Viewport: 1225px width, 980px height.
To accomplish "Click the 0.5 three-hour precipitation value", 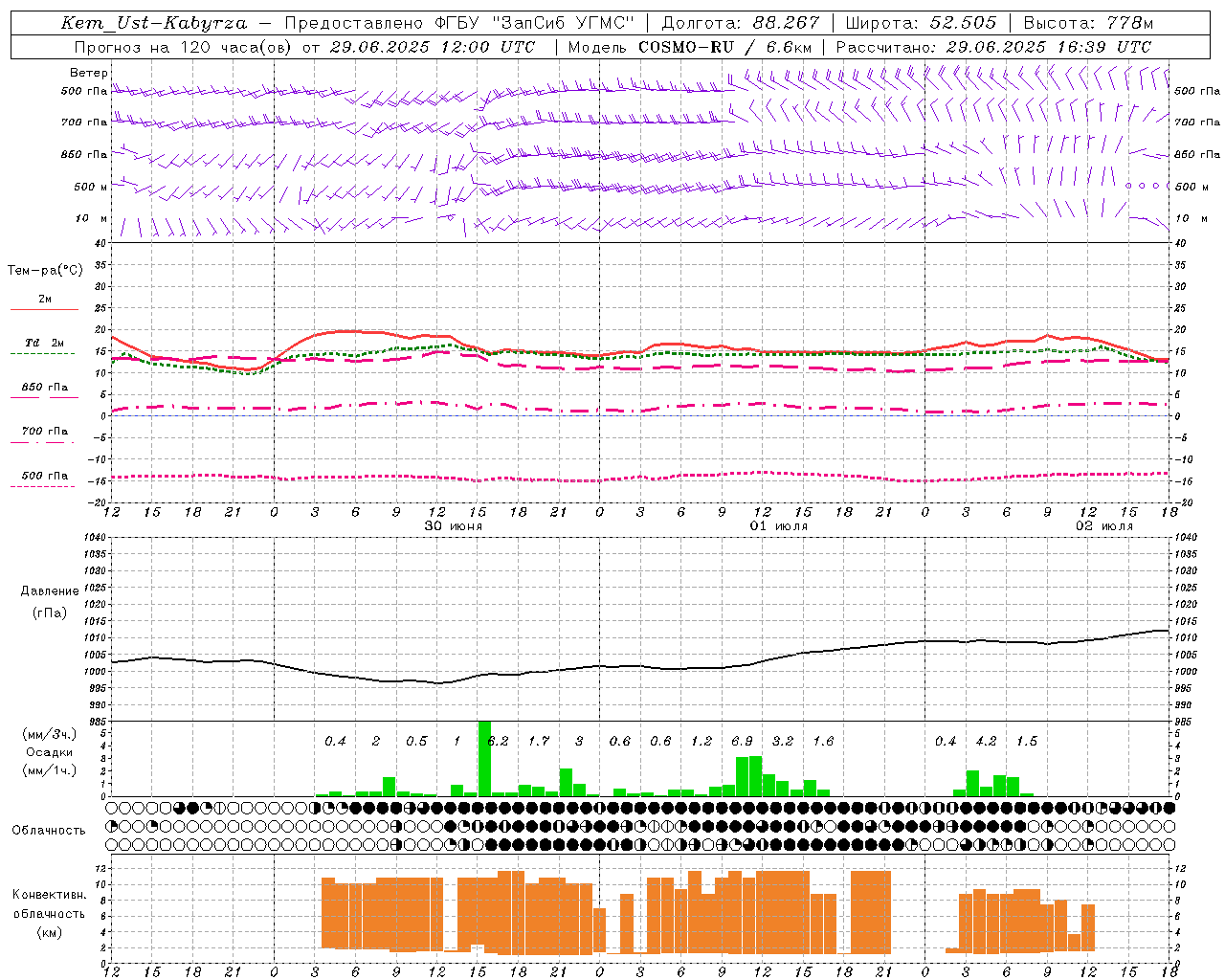I will click(x=416, y=741).
